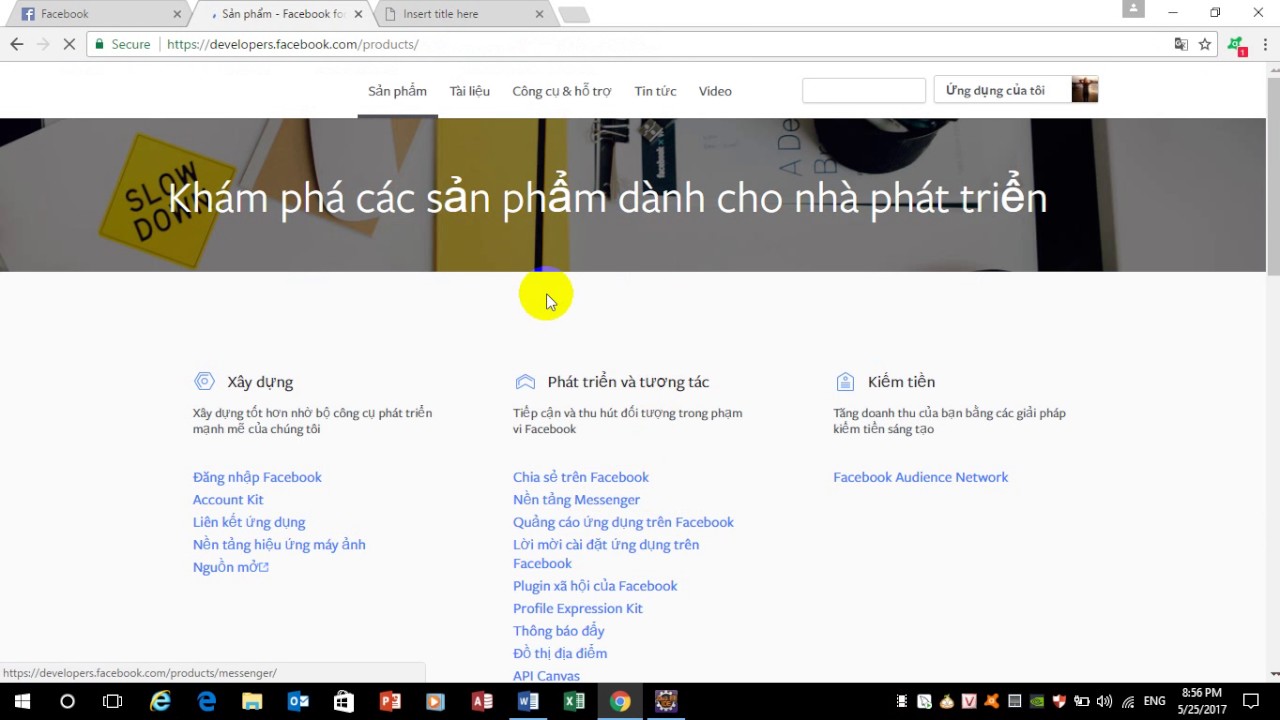
Task: Open Wi-Fi network settings in tray
Action: [1128, 701]
